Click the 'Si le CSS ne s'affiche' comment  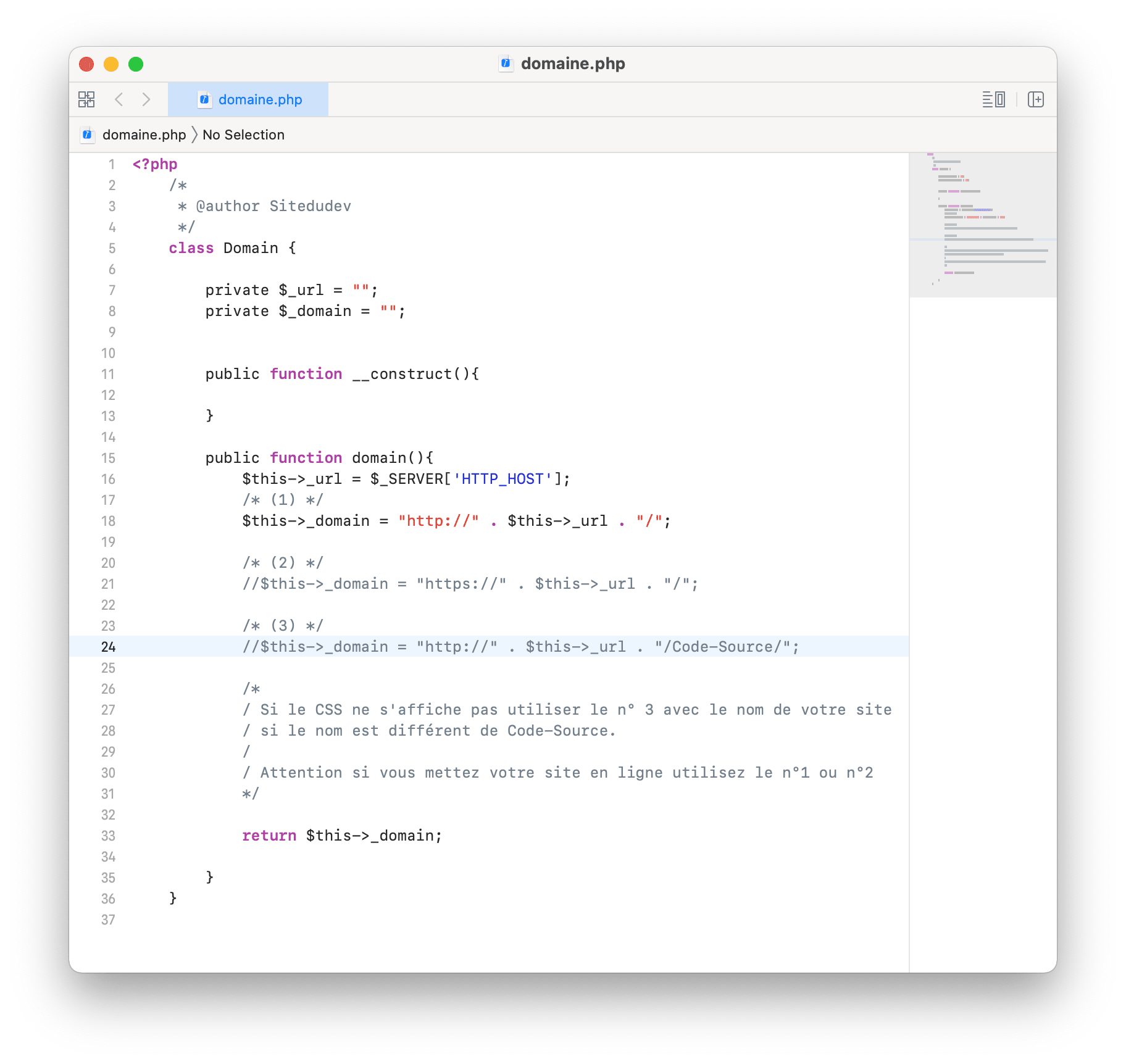coord(567,710)
